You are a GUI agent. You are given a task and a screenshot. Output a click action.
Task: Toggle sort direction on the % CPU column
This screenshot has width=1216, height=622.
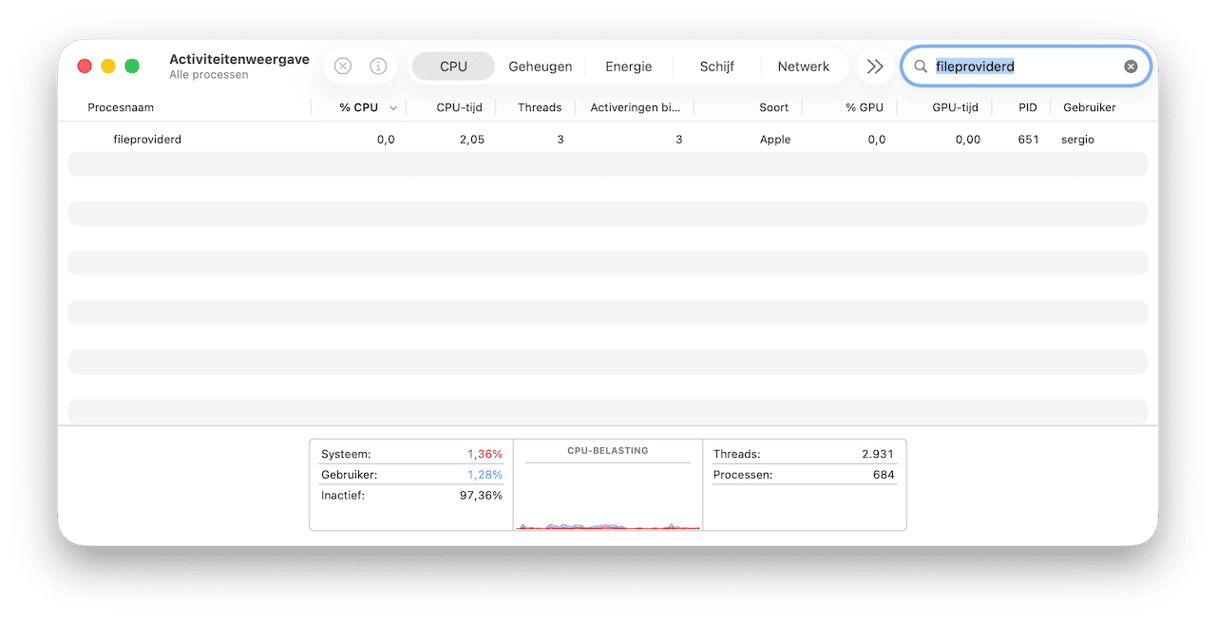coord(361,107)
